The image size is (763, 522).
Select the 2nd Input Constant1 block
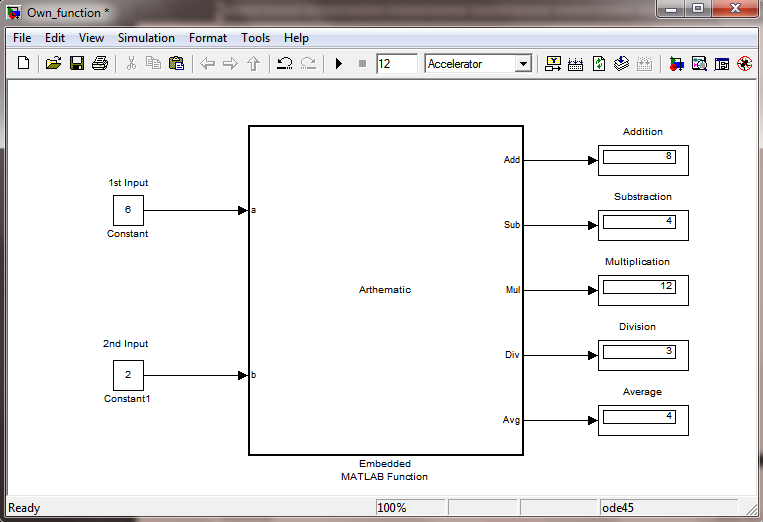(x=128, y=375)
